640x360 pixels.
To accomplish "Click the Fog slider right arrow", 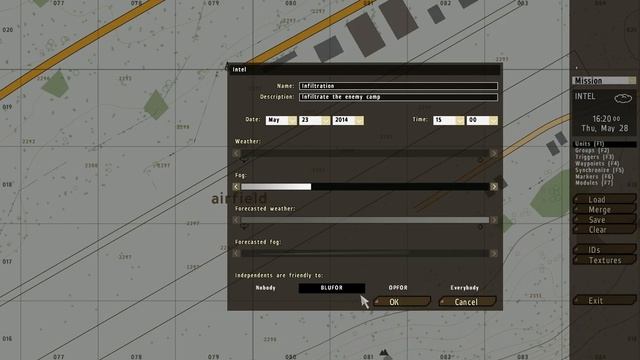I will pyautogui.click(x=493, y=187).
